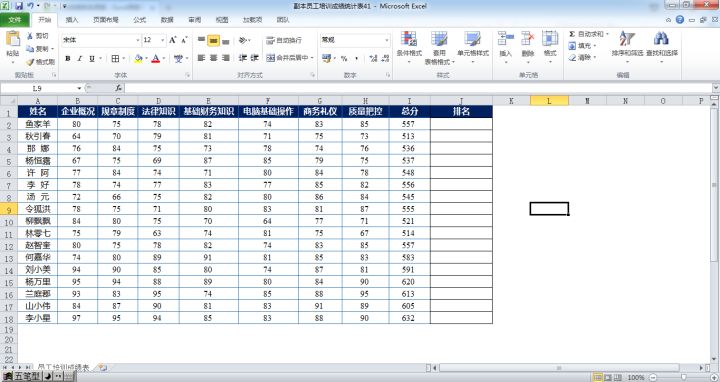The width and height of the screenshot is (720, 382).
Task: Toggle middle vertical alignment
Action: pos(213,40)
